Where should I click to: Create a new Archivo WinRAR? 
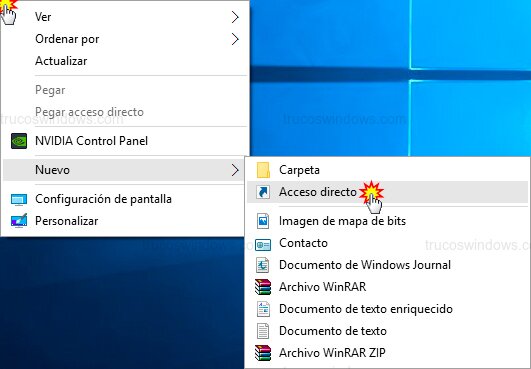coord(387,287)
